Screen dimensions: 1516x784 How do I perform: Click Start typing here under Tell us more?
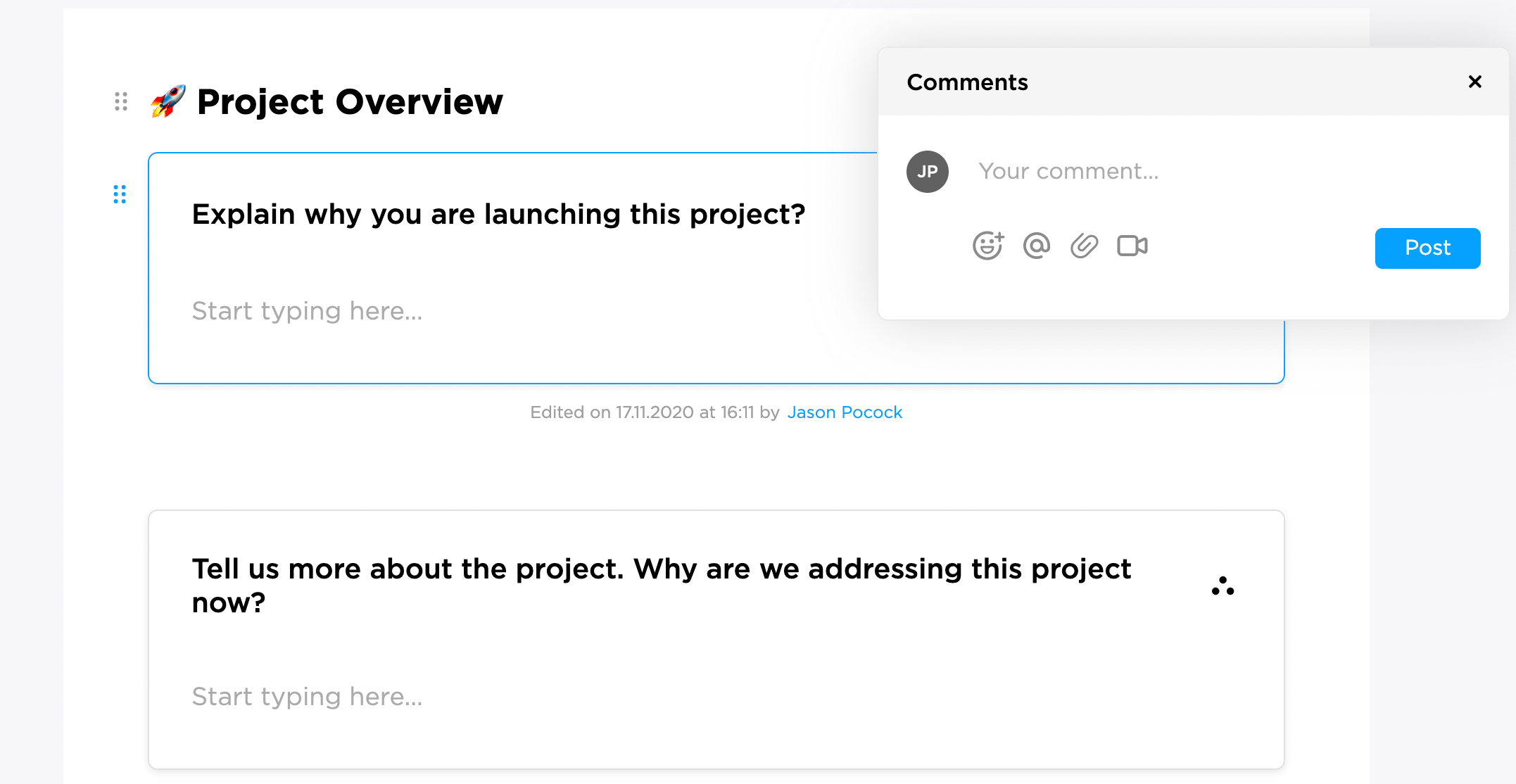(307, 697)
